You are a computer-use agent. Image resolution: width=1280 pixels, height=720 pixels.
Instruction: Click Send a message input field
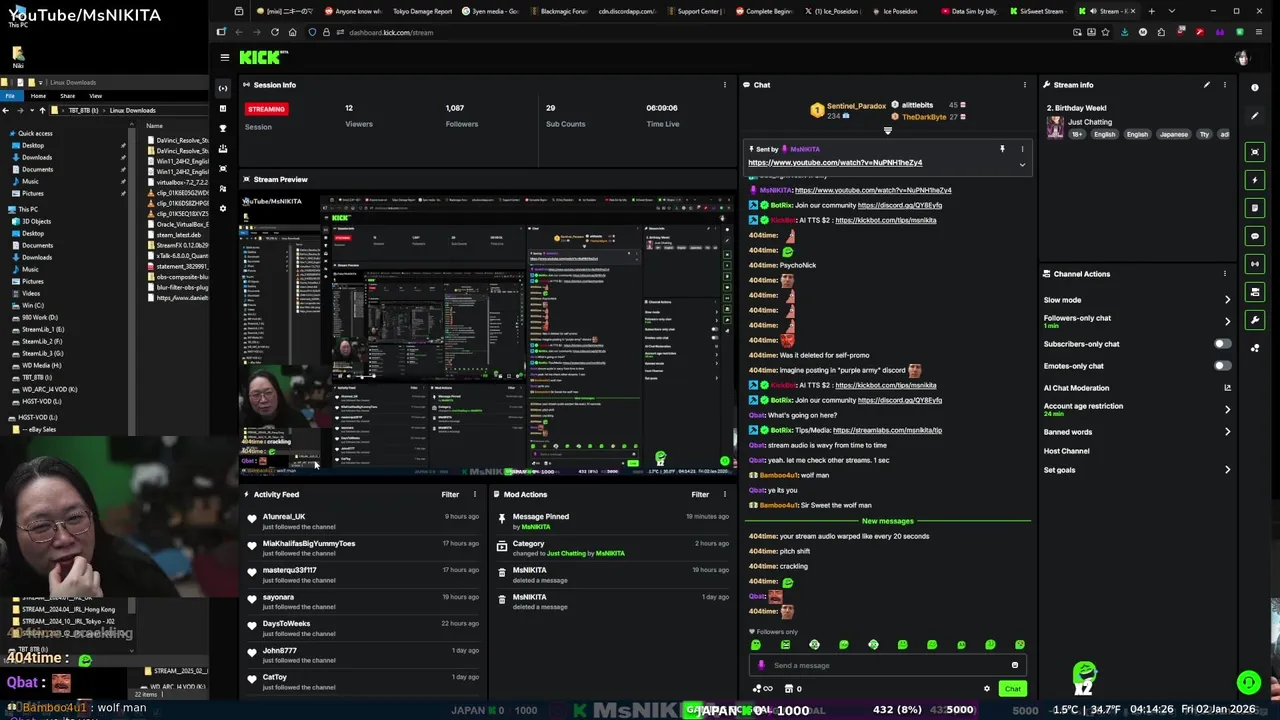click(887, 665)
